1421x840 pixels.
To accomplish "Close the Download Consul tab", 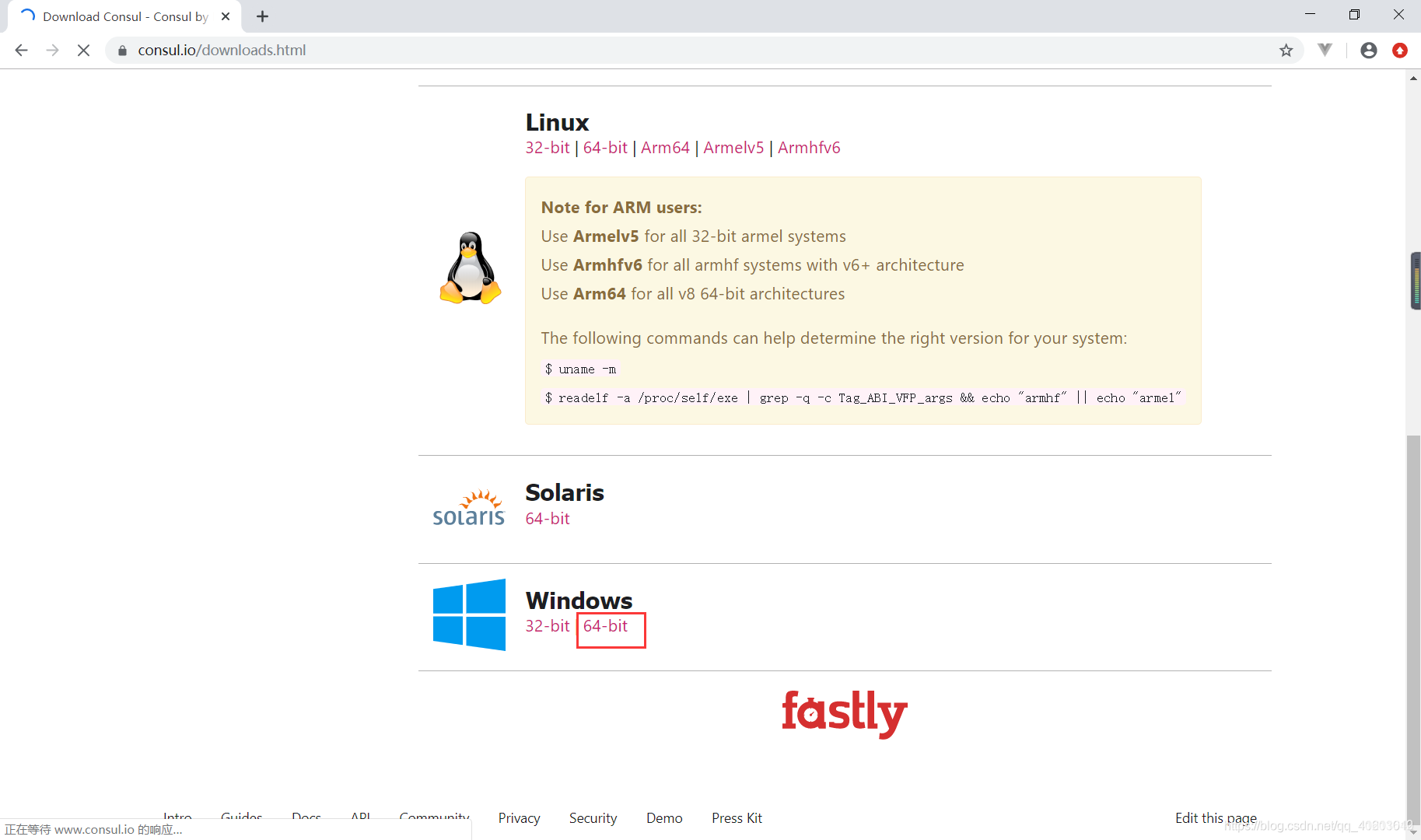I will click(x=226, y=16).
